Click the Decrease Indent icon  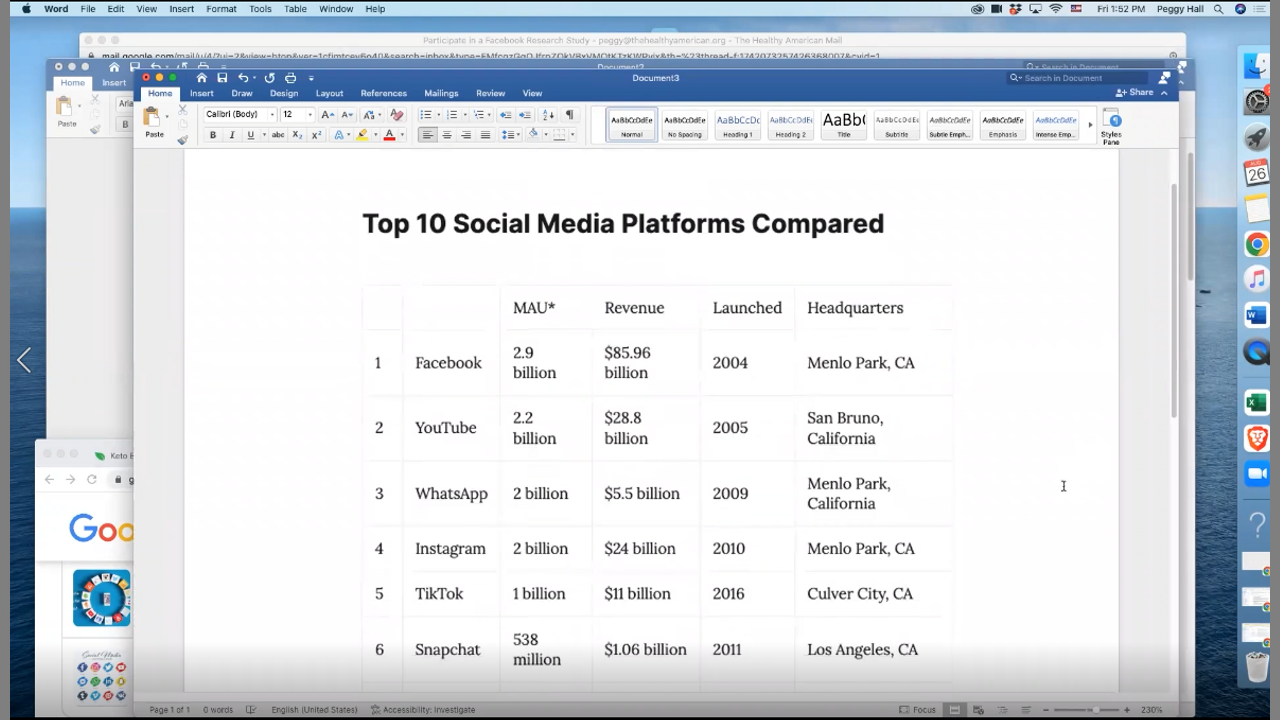506,115
